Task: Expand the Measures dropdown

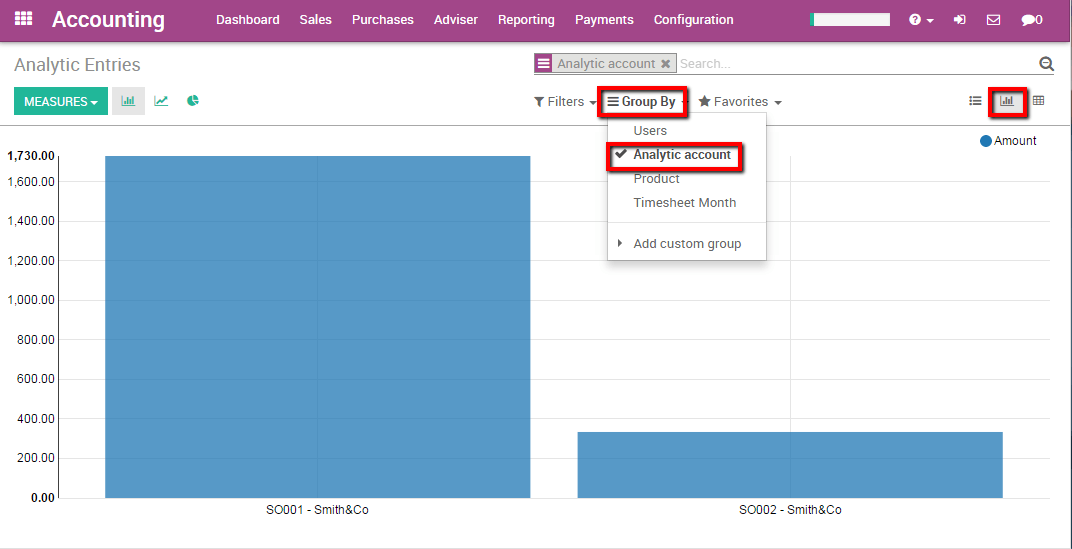Action: (x=61, y=102)
